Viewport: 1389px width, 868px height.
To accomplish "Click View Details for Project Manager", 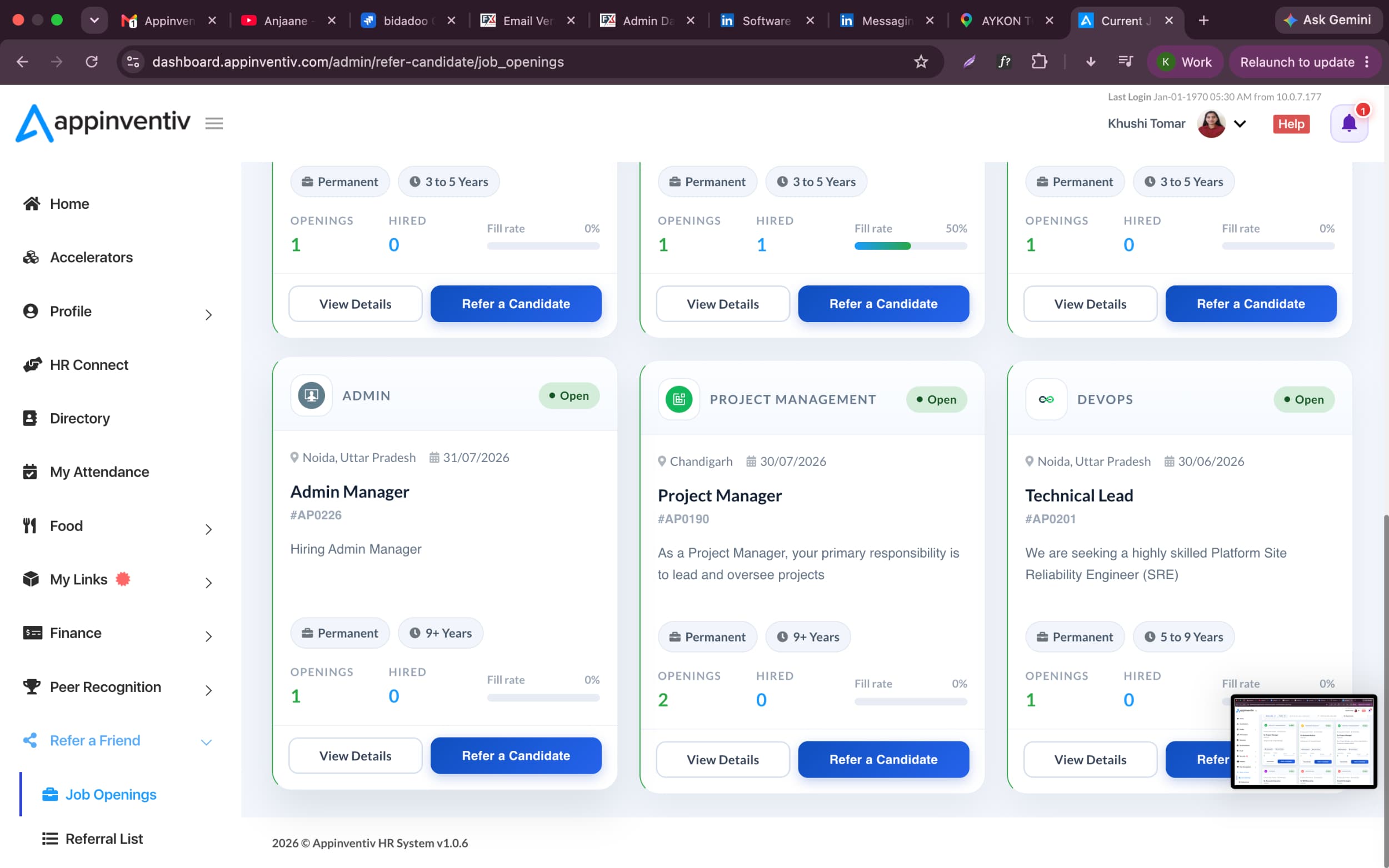I will click(722, 760).
